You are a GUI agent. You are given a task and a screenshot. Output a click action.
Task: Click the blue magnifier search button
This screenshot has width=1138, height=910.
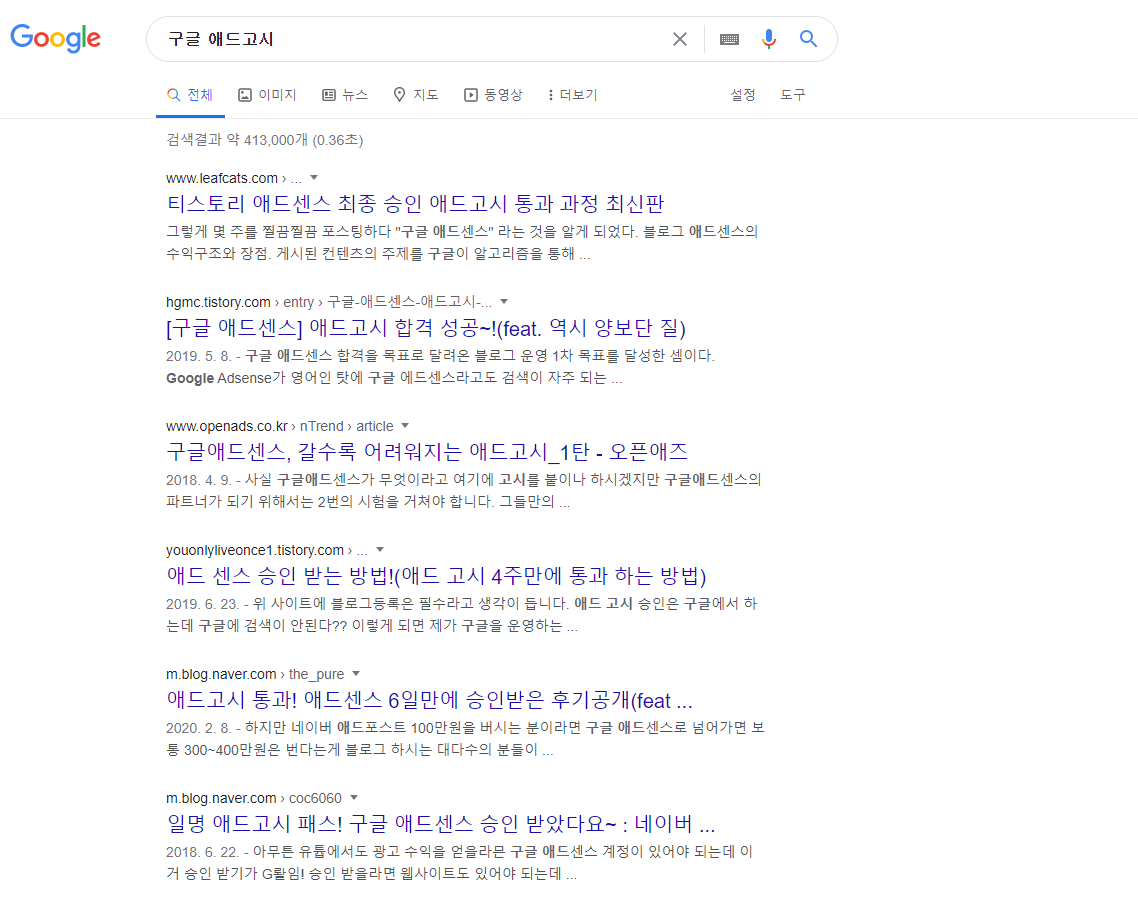[x=808, y=38]
